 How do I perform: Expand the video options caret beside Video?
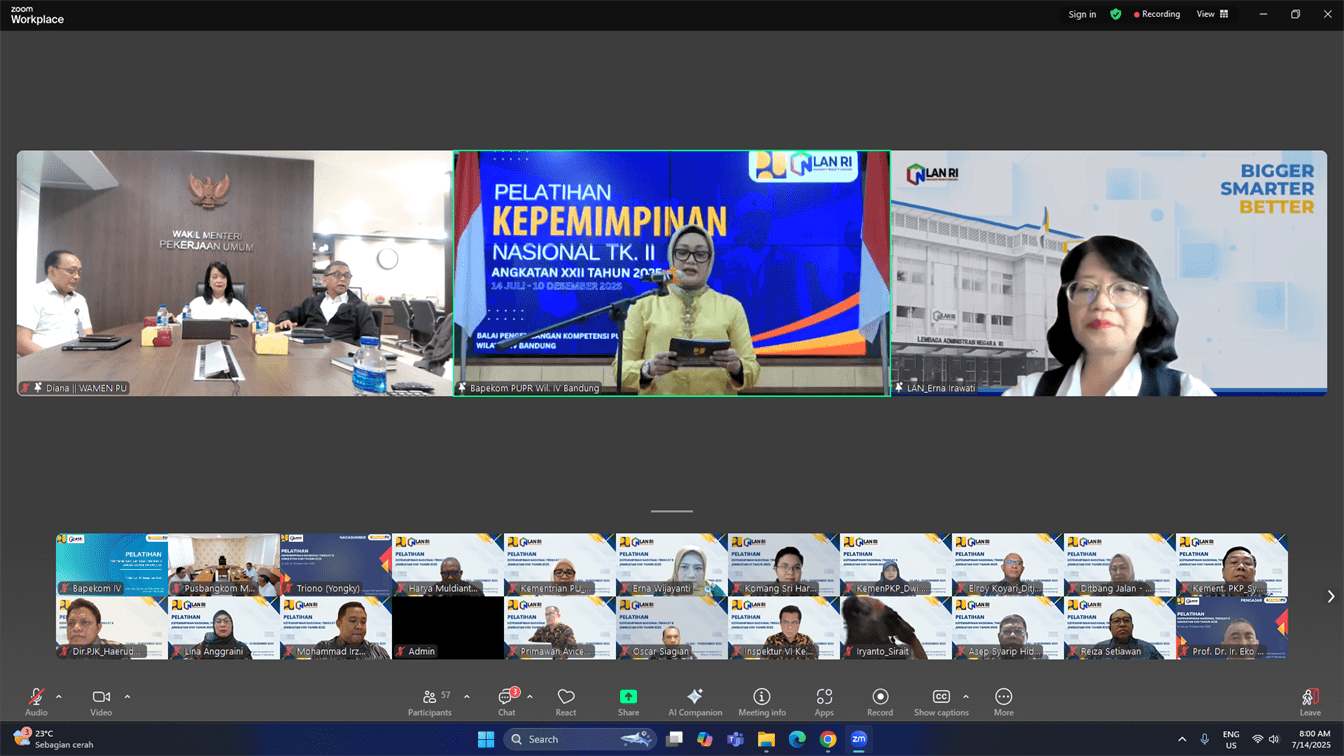click(x=127, y=697)
